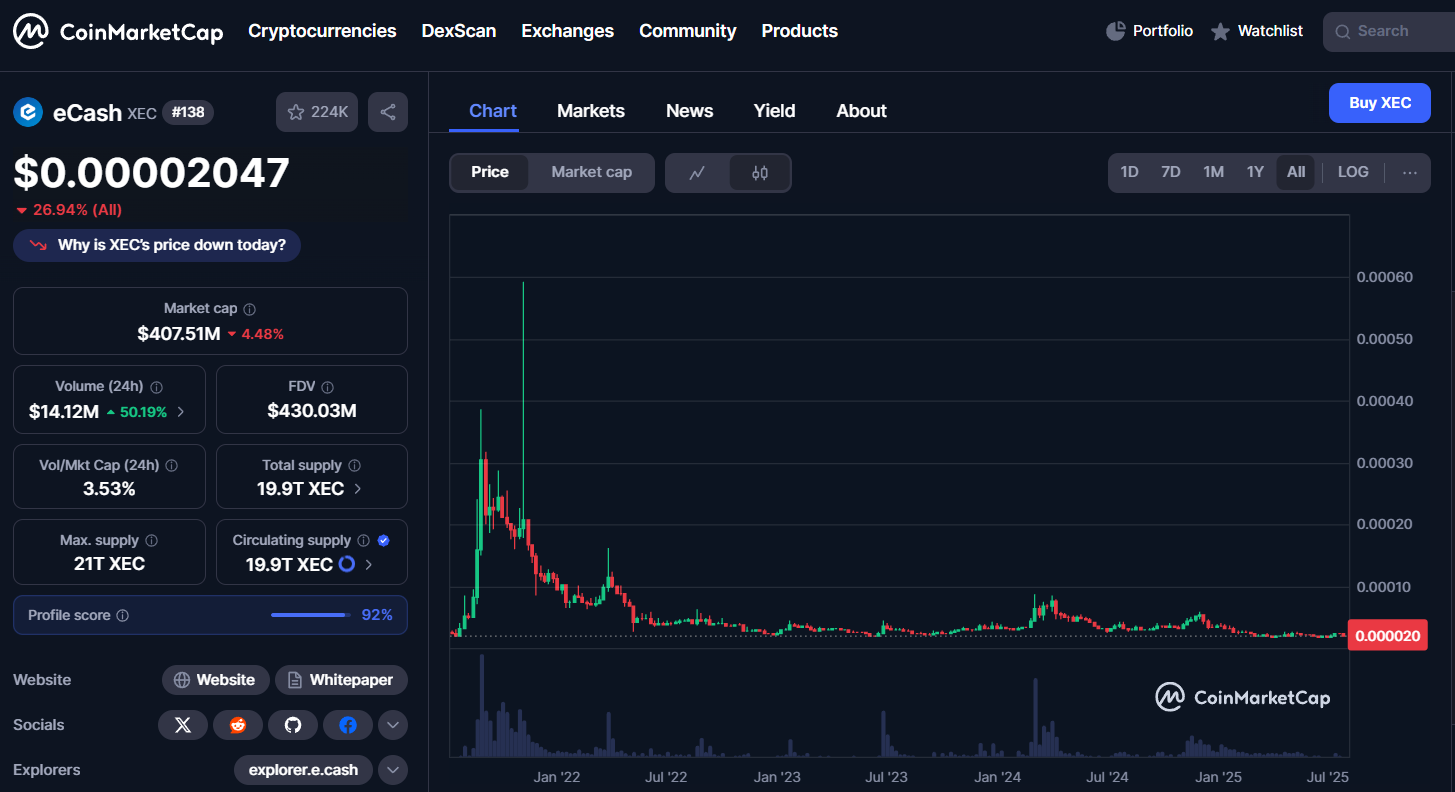Open the Watchlist star link
Screen dimensions: 1455x792
pos(1256,31)
